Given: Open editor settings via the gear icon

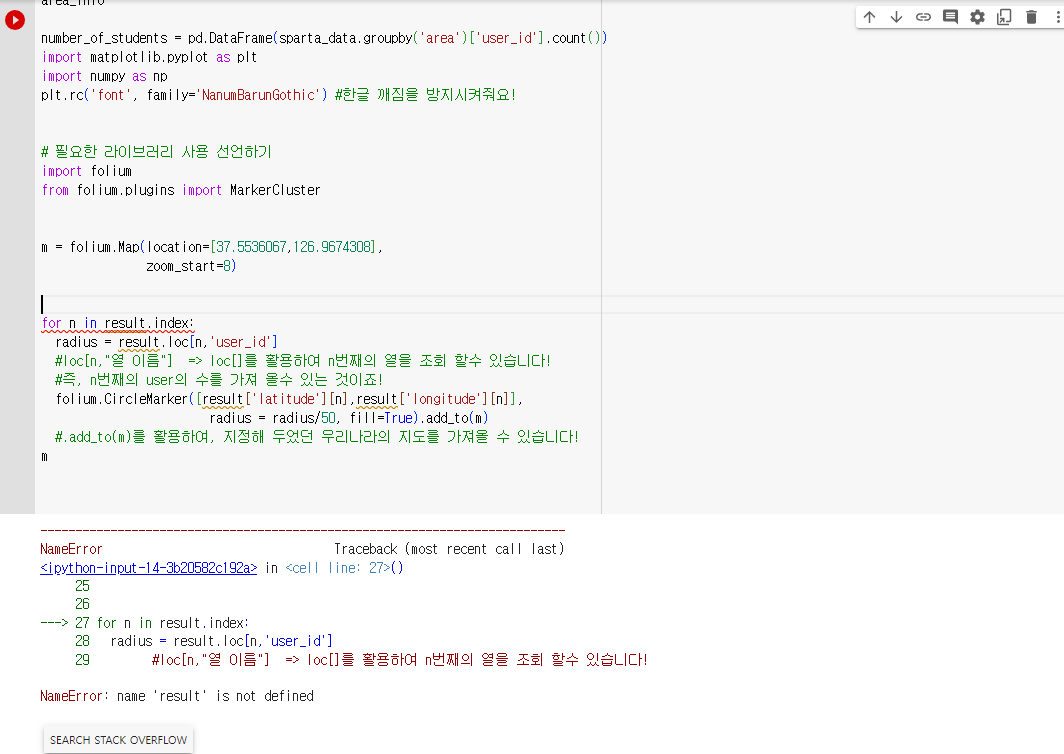Looking at the screenshot, I should (x=977, y=17).
